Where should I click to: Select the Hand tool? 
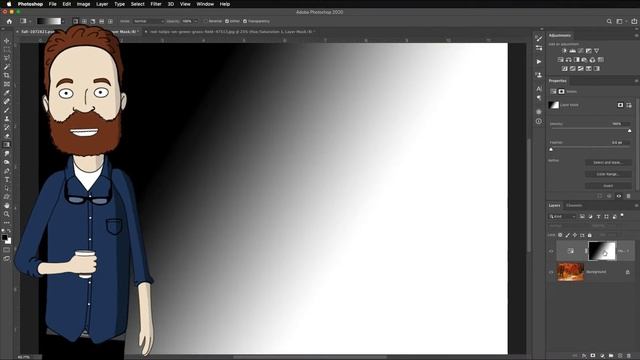(7, 205)
